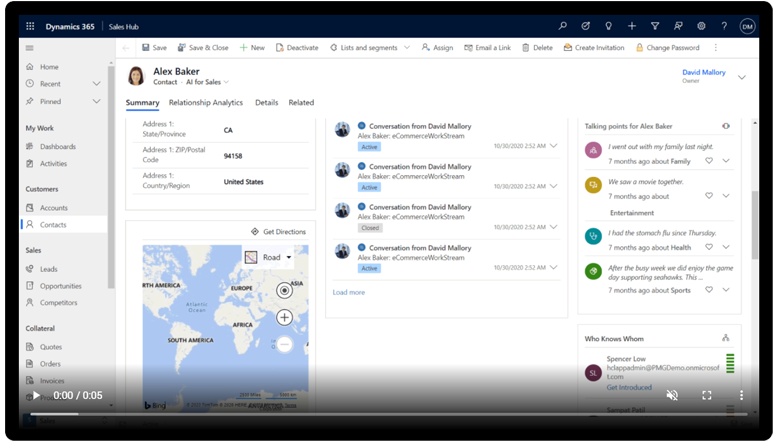774x441 pixels.
Task: Open the command bar overflow dots
Action: click(716, 48)
